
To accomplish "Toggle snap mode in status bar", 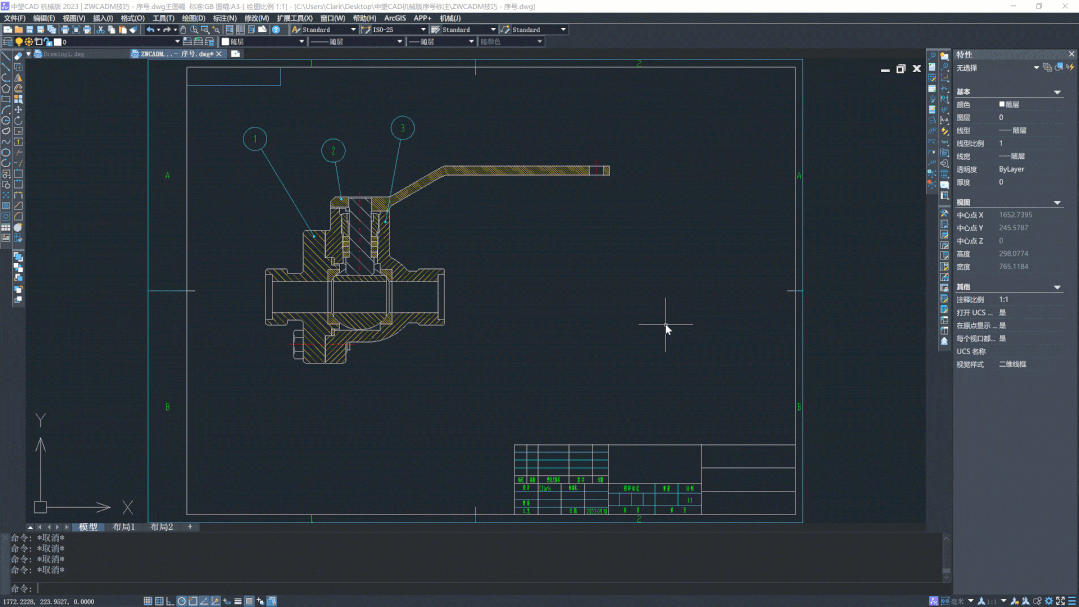I will pos(148,601).
